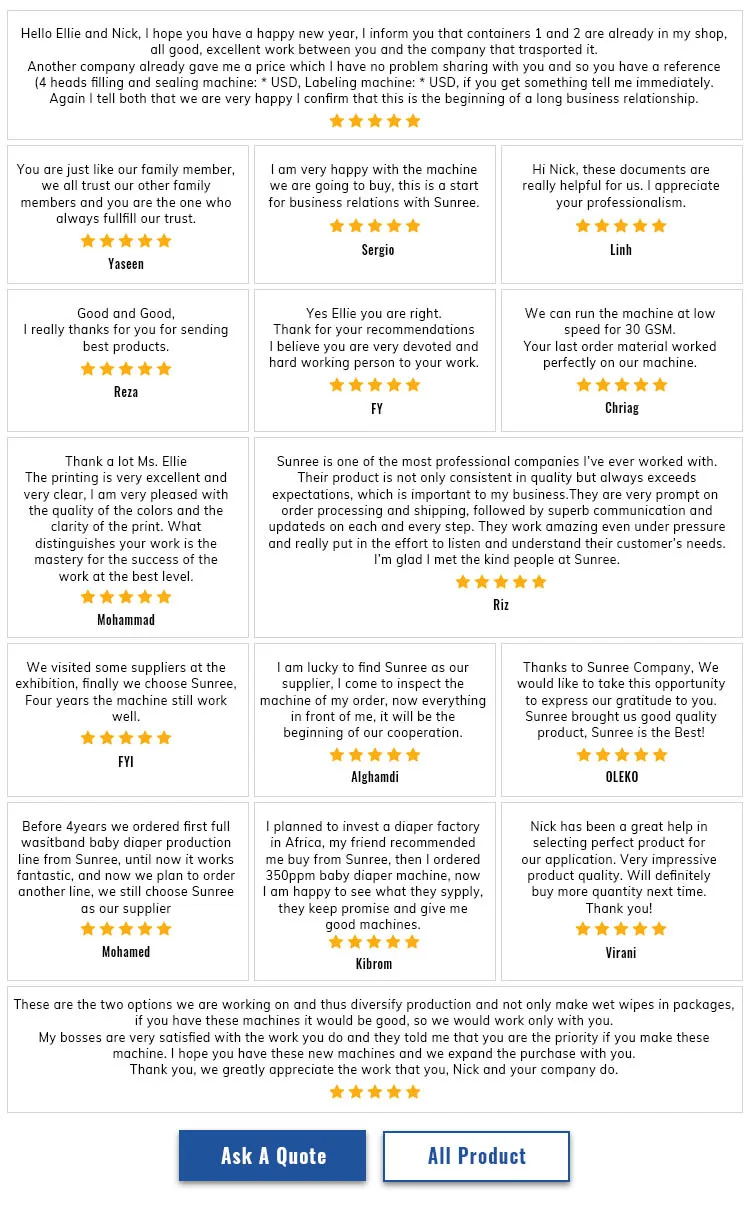The width and height of the screenshot is (750, 1212).
Task: Select FY's testimonial about Ellie
Action: (x=375, y=338)
